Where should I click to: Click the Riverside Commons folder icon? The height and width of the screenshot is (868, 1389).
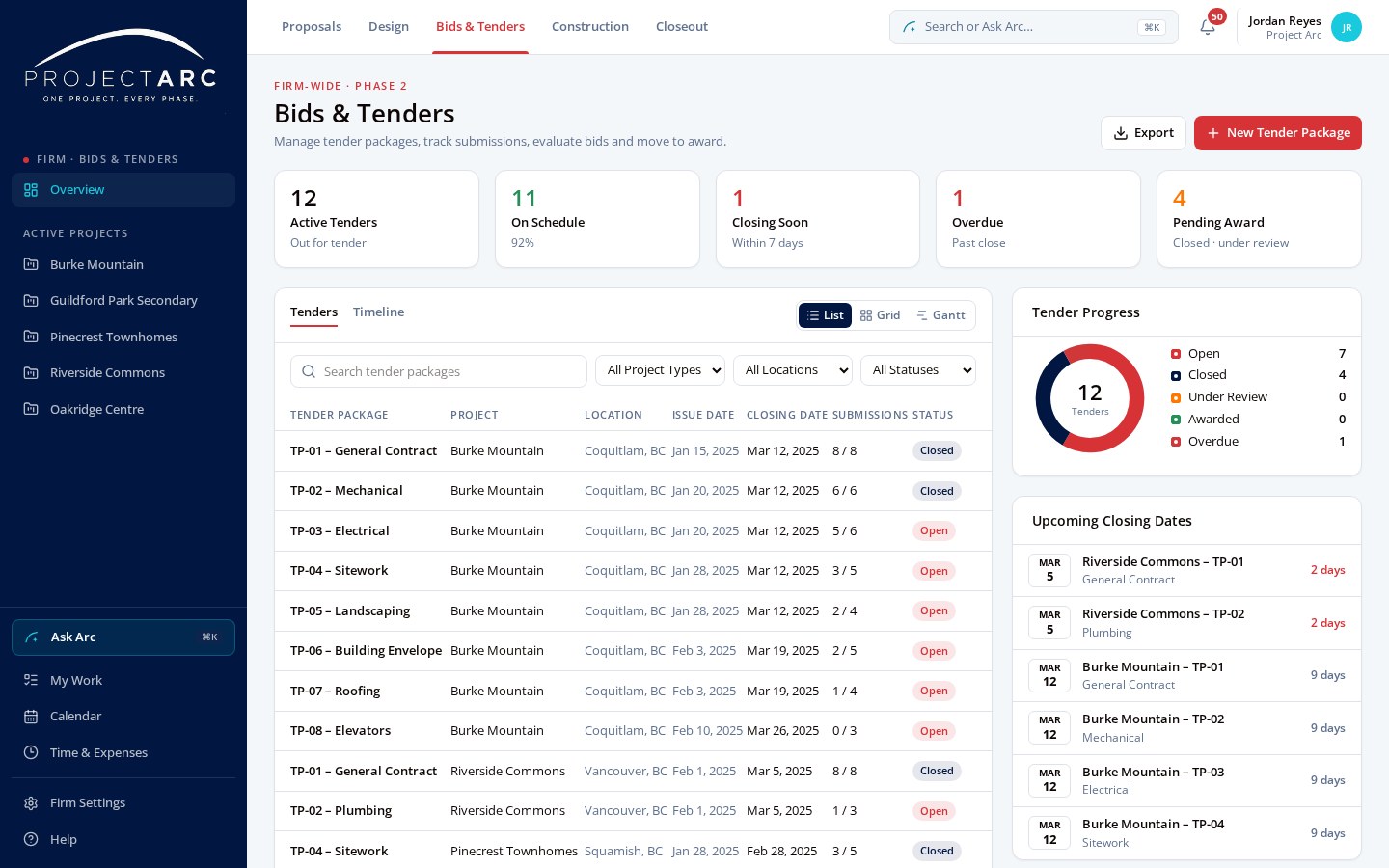point(31,373)
